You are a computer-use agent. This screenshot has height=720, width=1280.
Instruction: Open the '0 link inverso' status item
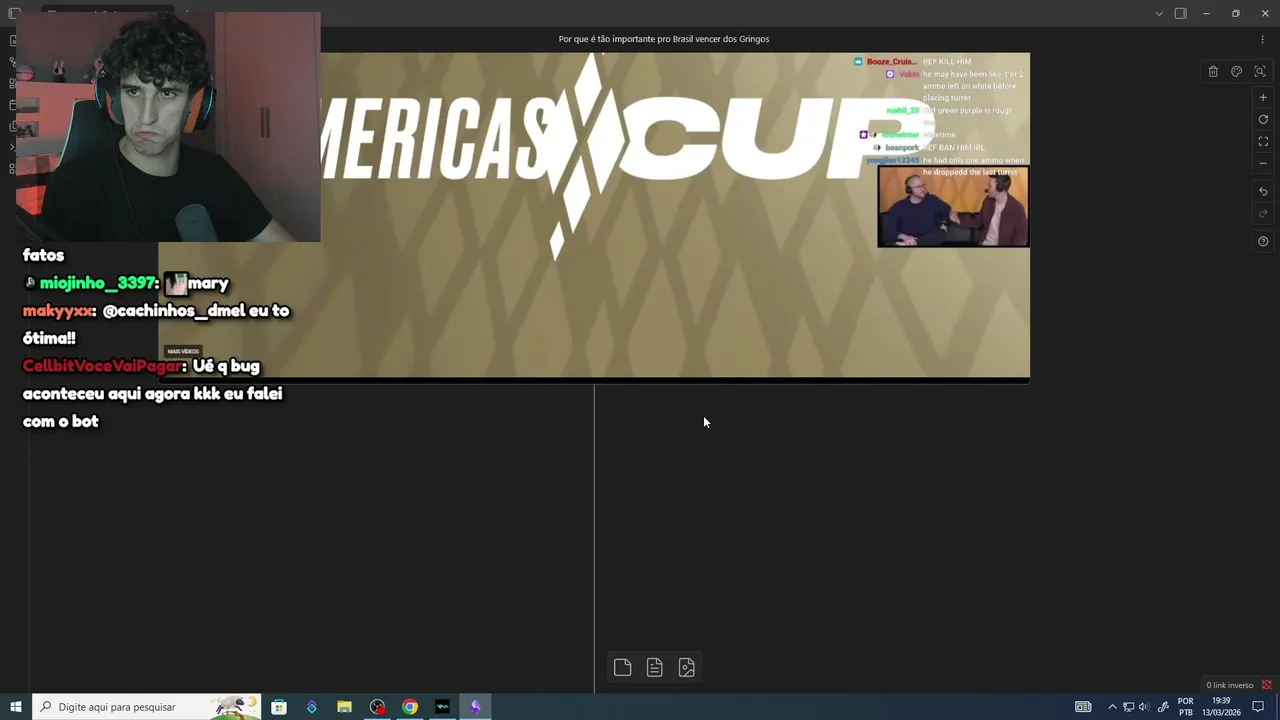tap(1229, 685)
